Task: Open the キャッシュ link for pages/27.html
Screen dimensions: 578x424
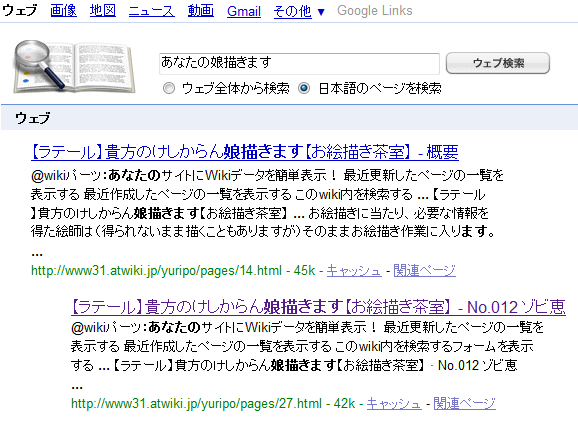Action: point(394,404)
